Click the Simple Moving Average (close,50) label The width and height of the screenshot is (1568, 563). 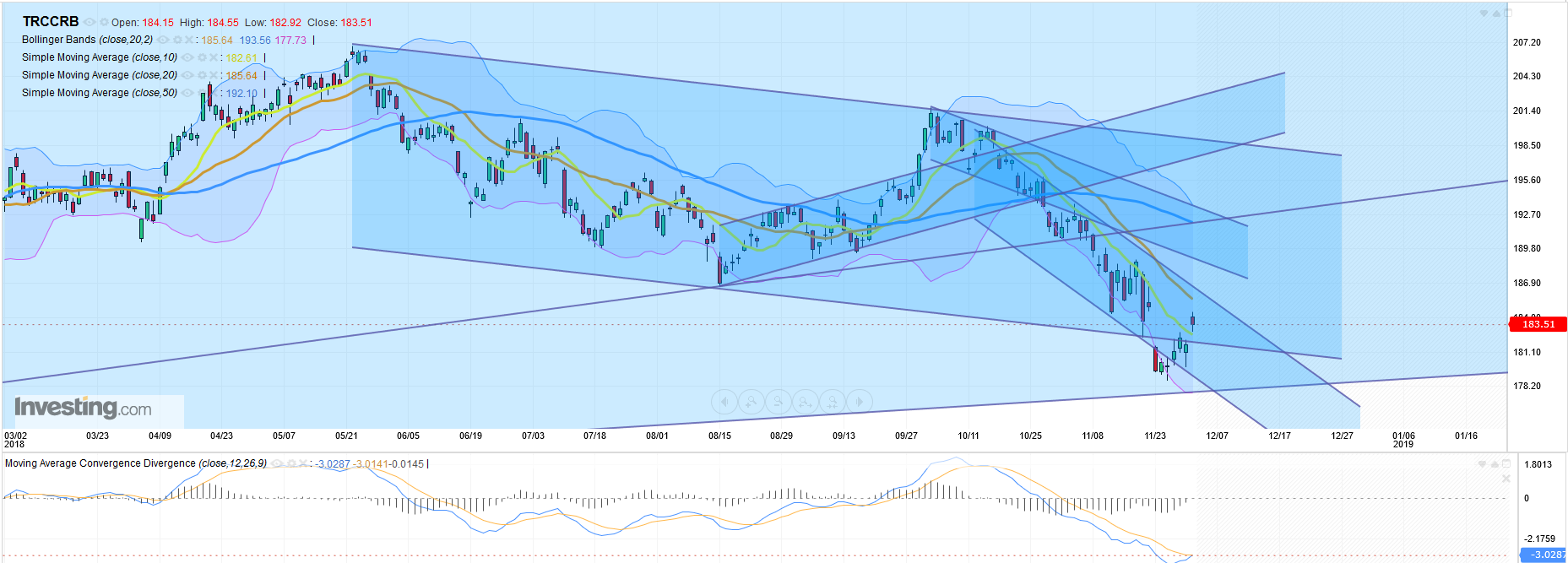click(x=100, y=93)
